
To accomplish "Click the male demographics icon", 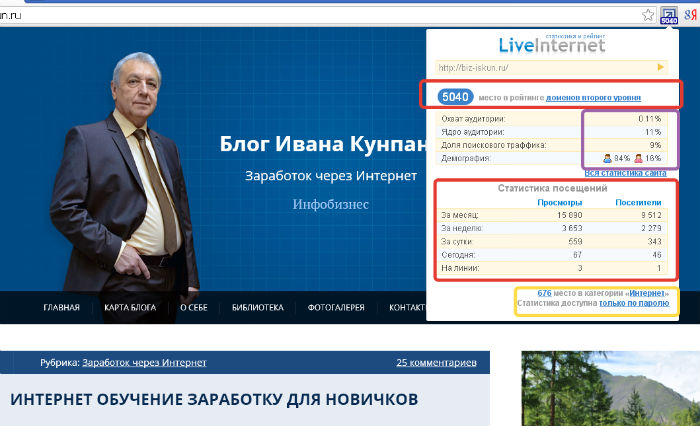I will [x=607, y=158].
